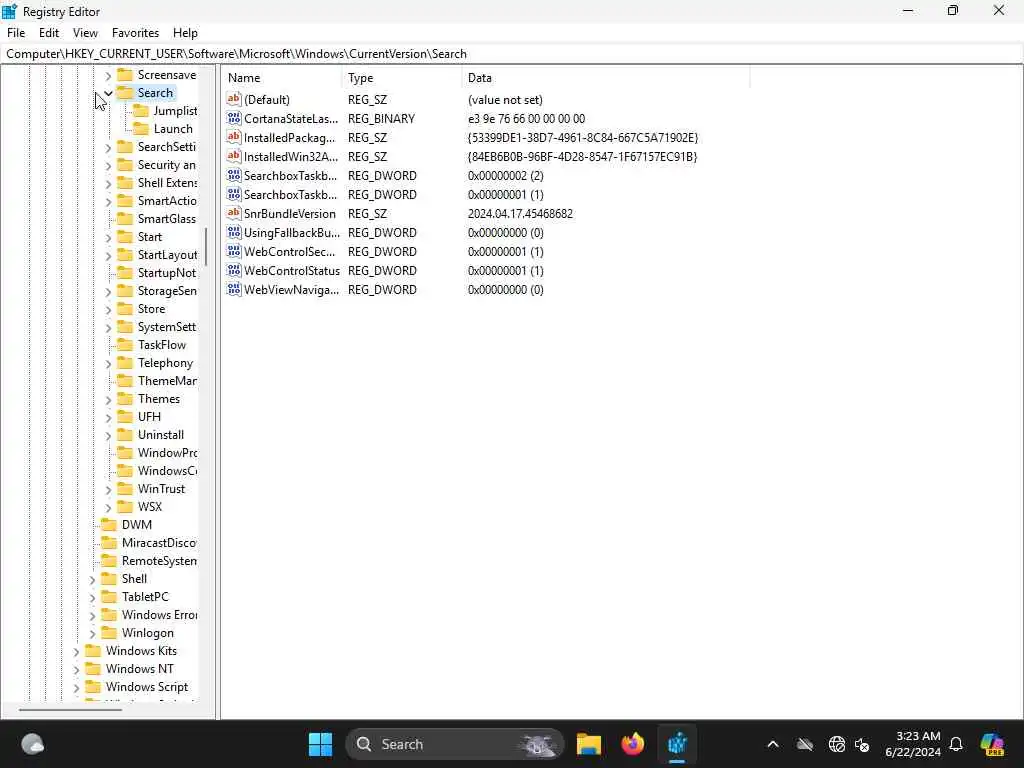Image resolution: width=1024 pixels, height=768 pixels.
Task: Select the Windows Kits key
Action: 141,650
